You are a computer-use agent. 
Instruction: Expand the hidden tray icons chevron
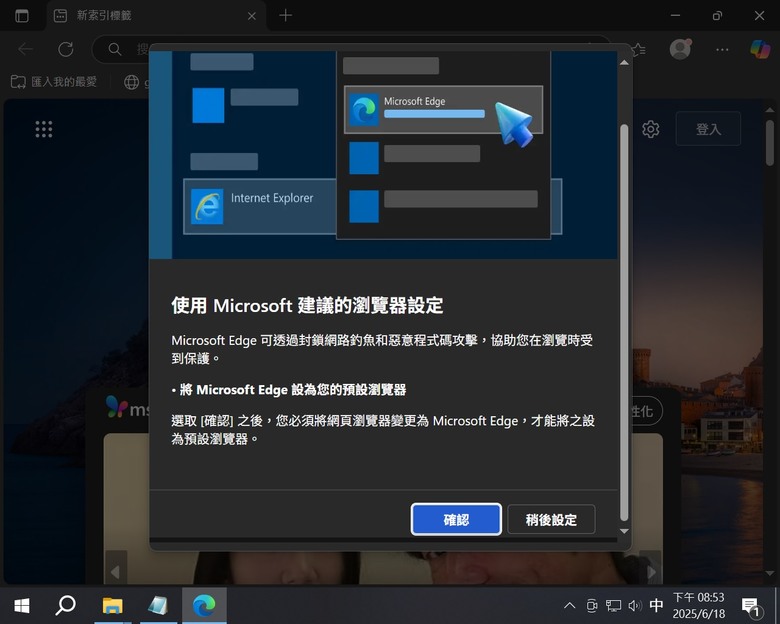coord(570,606)
